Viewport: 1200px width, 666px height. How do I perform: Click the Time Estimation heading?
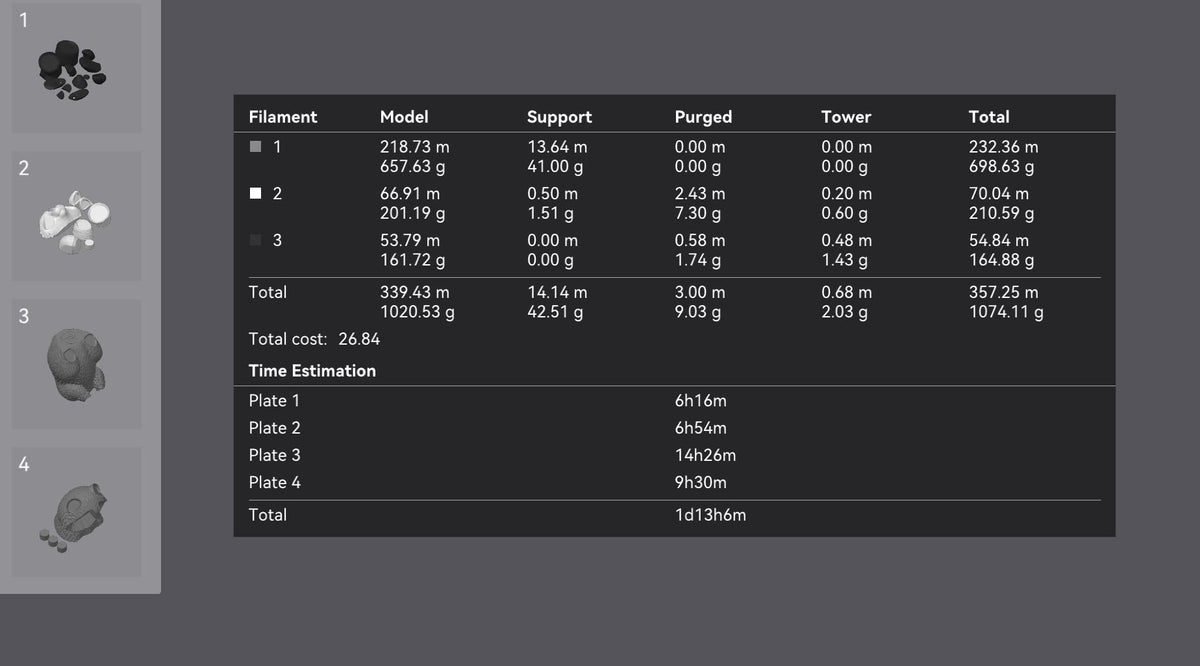(x=312, y=371)
